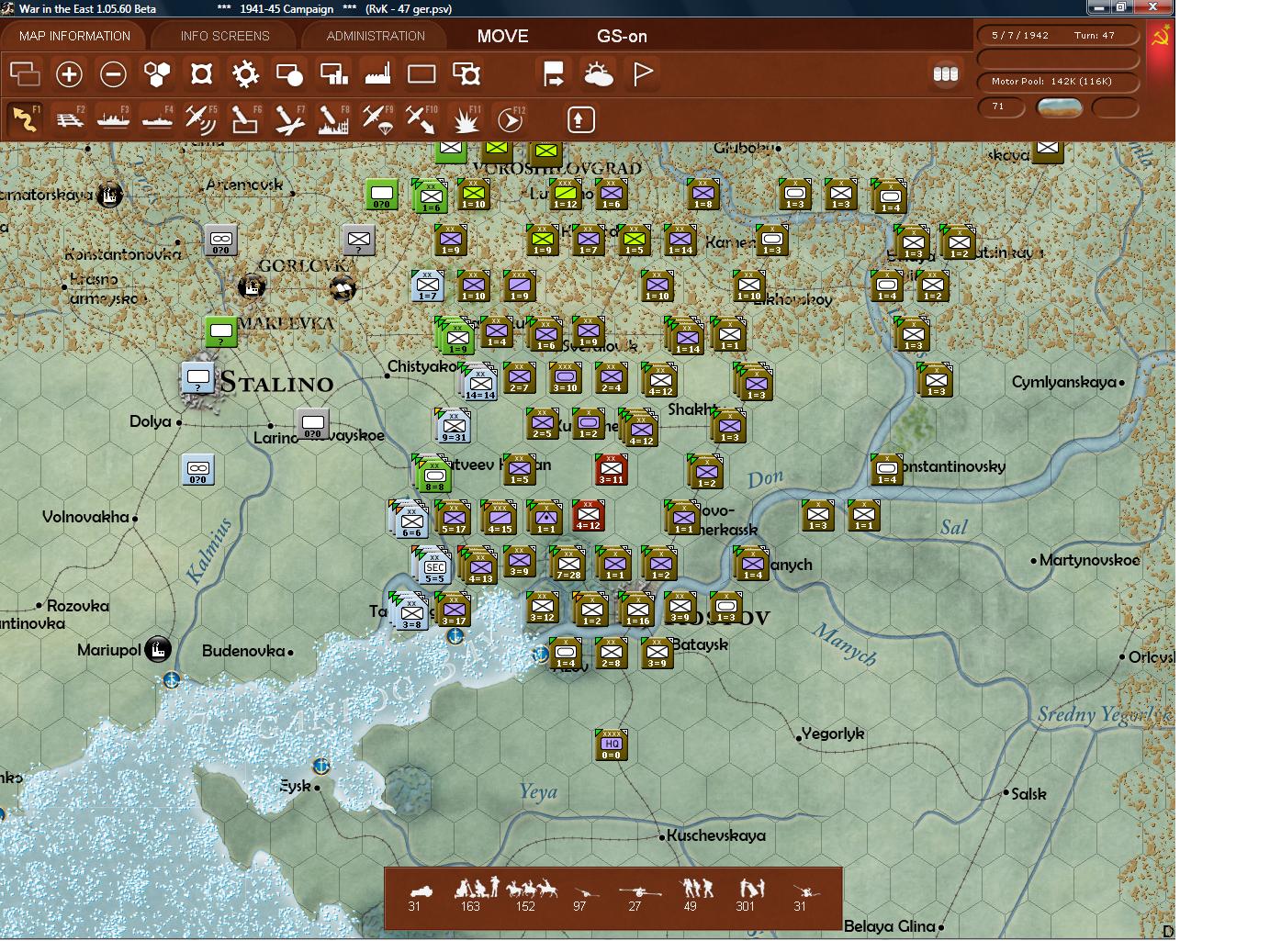Click the Kuschevskaya town label
The width and height of the screenshot is (1270, 952).
click(x=716, y=835)
